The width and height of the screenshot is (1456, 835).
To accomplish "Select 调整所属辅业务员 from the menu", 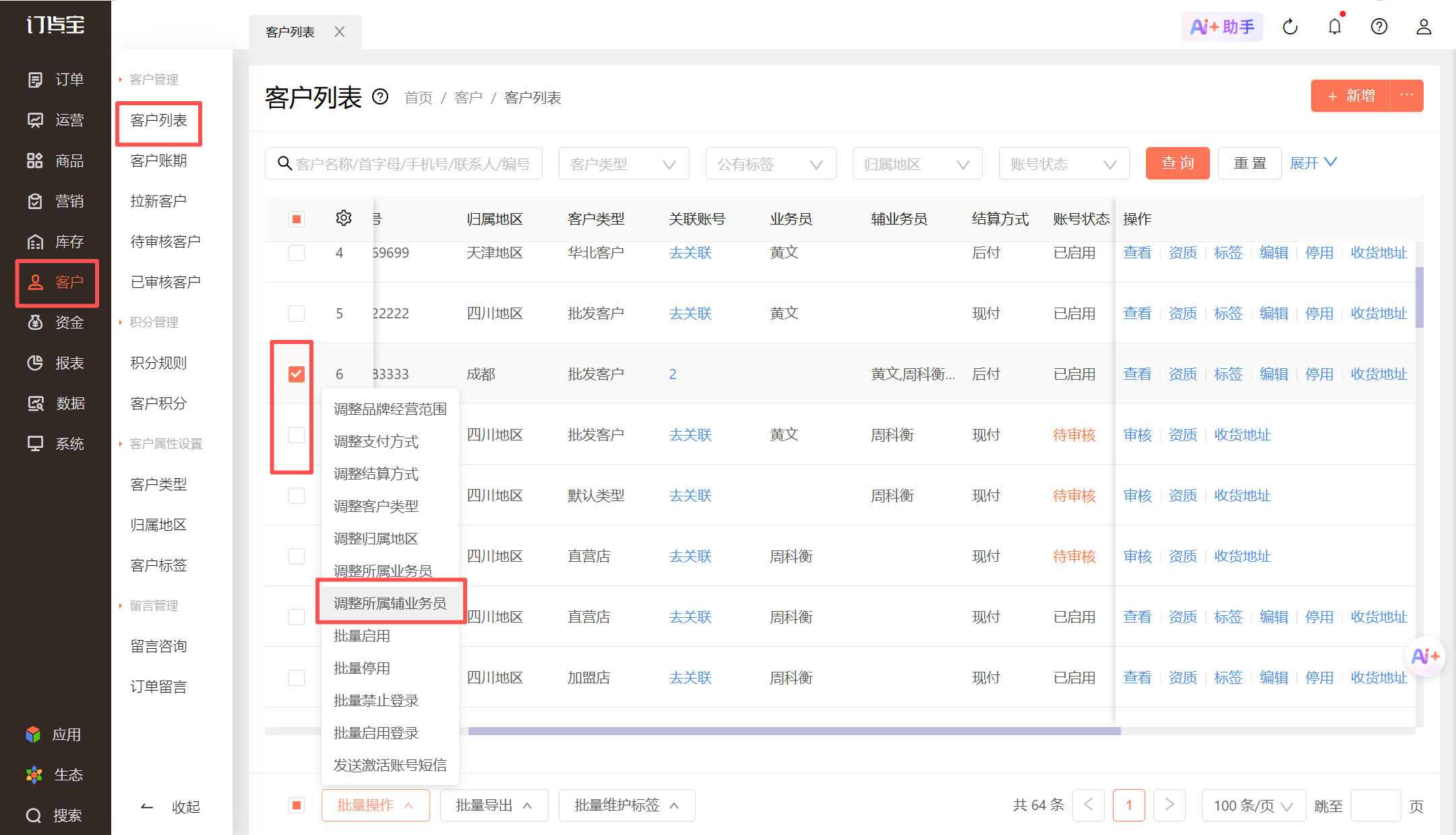I will (x=390, y=603).
